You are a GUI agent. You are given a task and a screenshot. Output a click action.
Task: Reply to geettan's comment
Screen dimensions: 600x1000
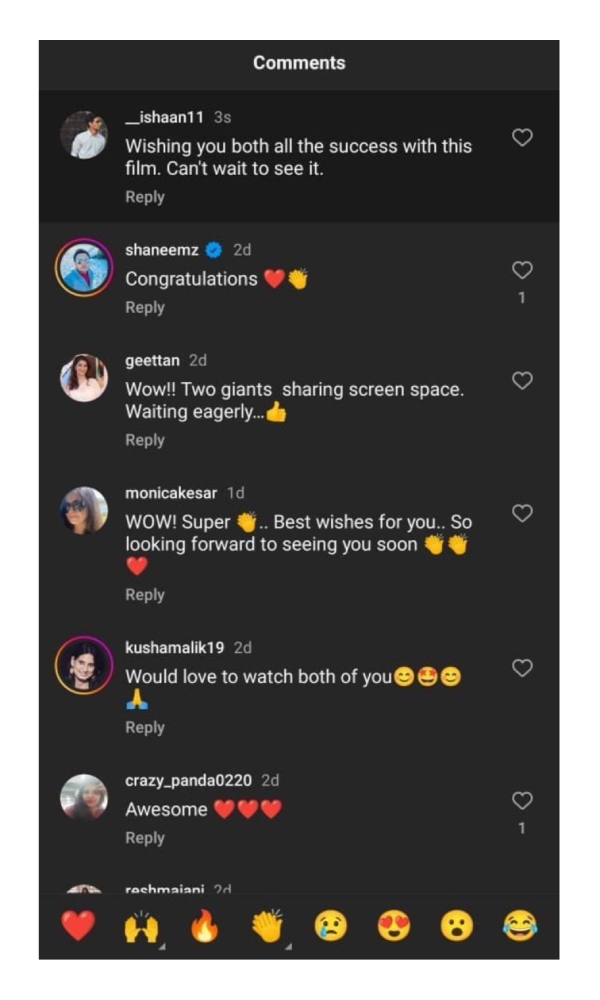pyautogui.click(x=144, y=440)
